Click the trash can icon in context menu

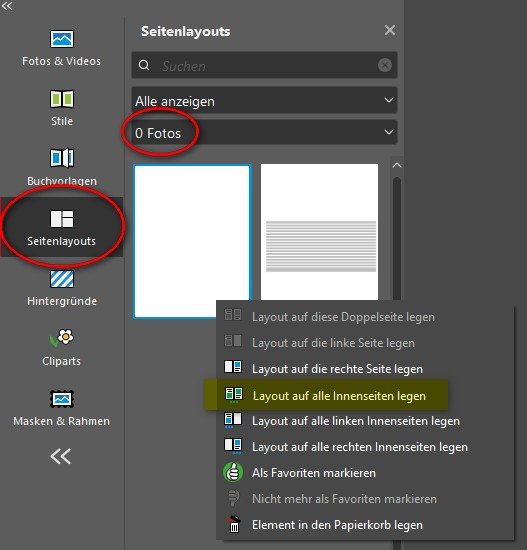click(233, 524)
